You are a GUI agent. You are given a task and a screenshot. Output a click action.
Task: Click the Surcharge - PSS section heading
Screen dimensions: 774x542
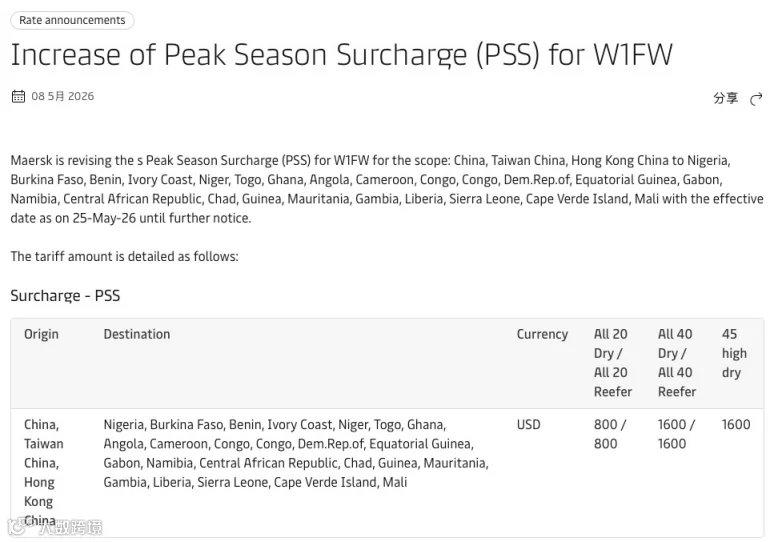tap(65, 296)
